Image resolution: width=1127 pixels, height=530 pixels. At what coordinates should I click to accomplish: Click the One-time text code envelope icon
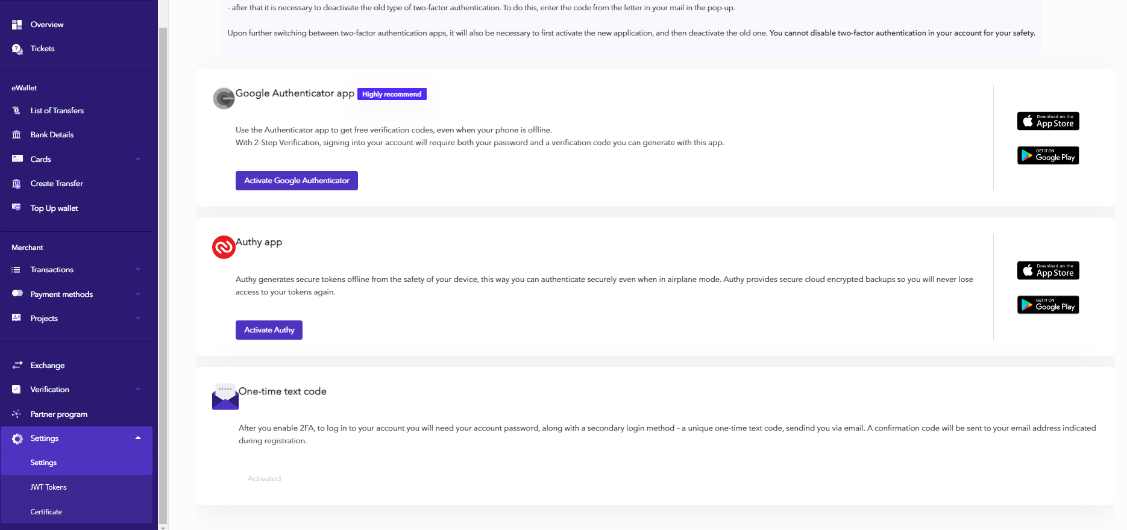click(x=225, y=397)
